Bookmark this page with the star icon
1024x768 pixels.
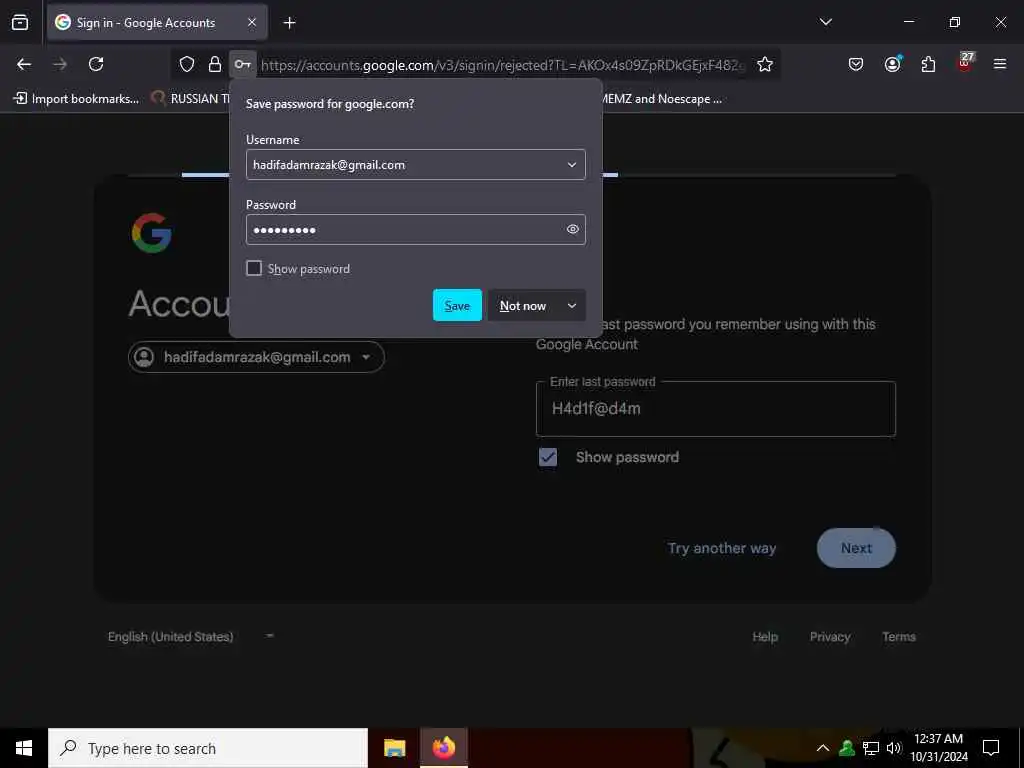[765, 64]
